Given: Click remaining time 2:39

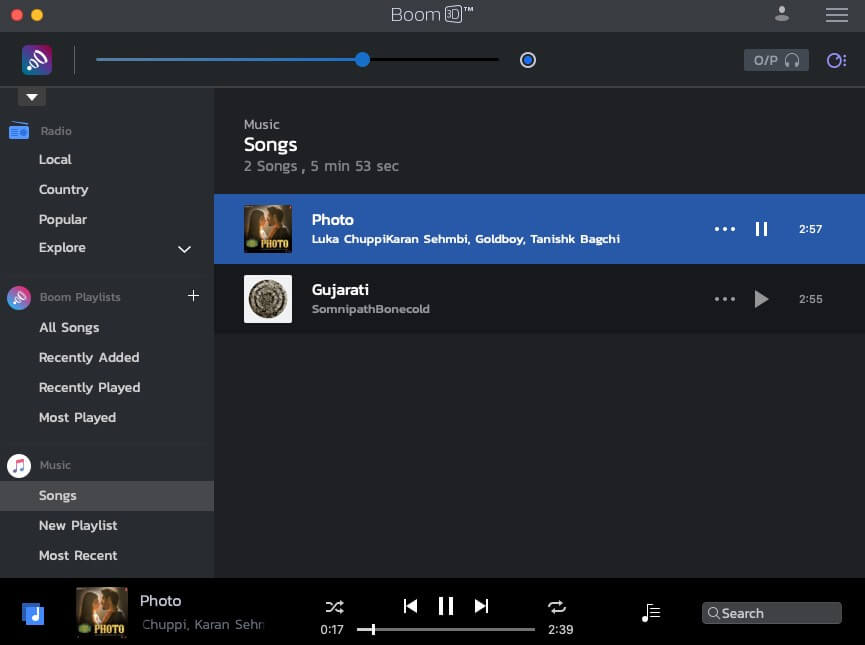Looking at the screenshot, I should (x=560, y=630).
